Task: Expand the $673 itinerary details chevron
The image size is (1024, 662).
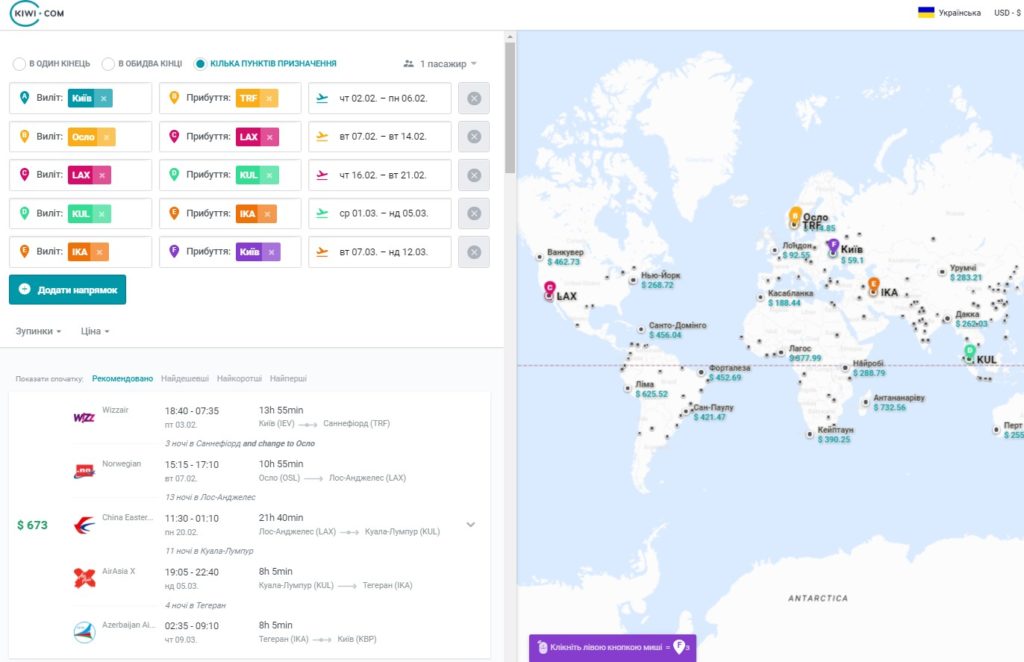Action: 470,524
